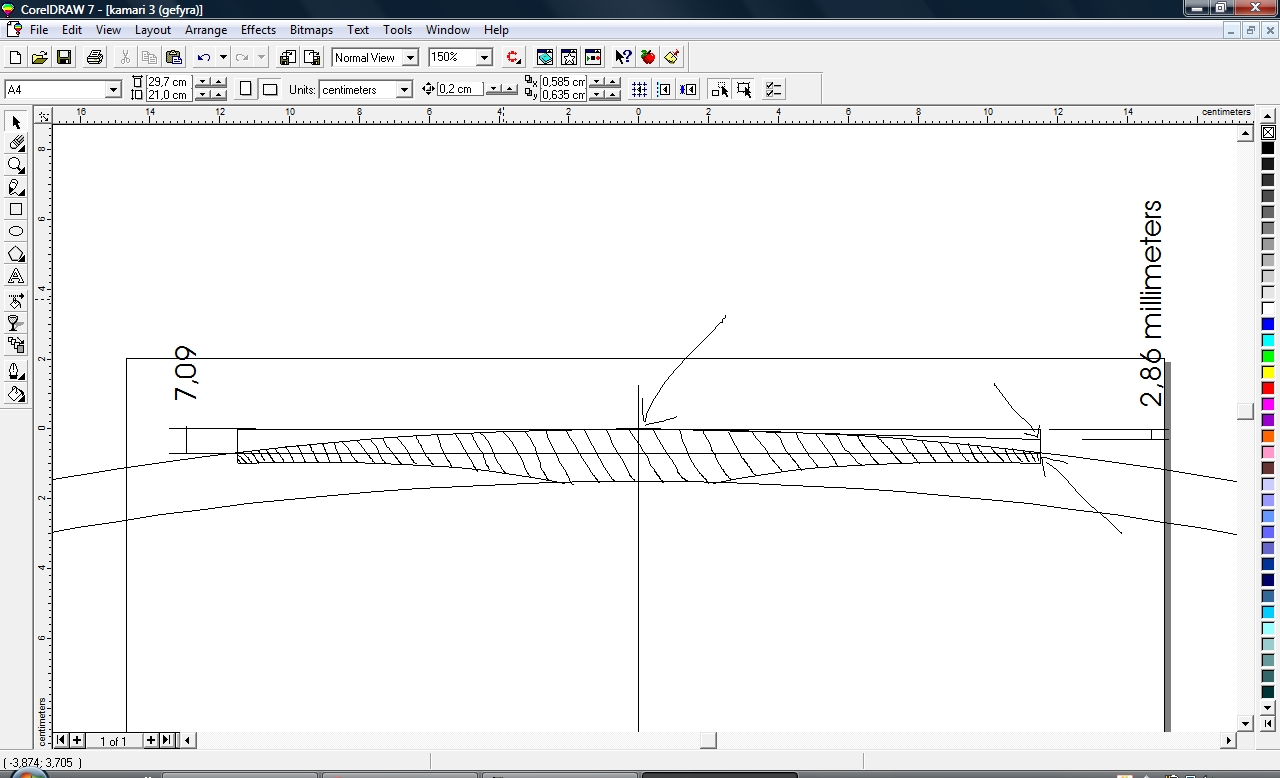
Task: Open the 150% zoom level dropdown
Action: (x=484, y=58)
